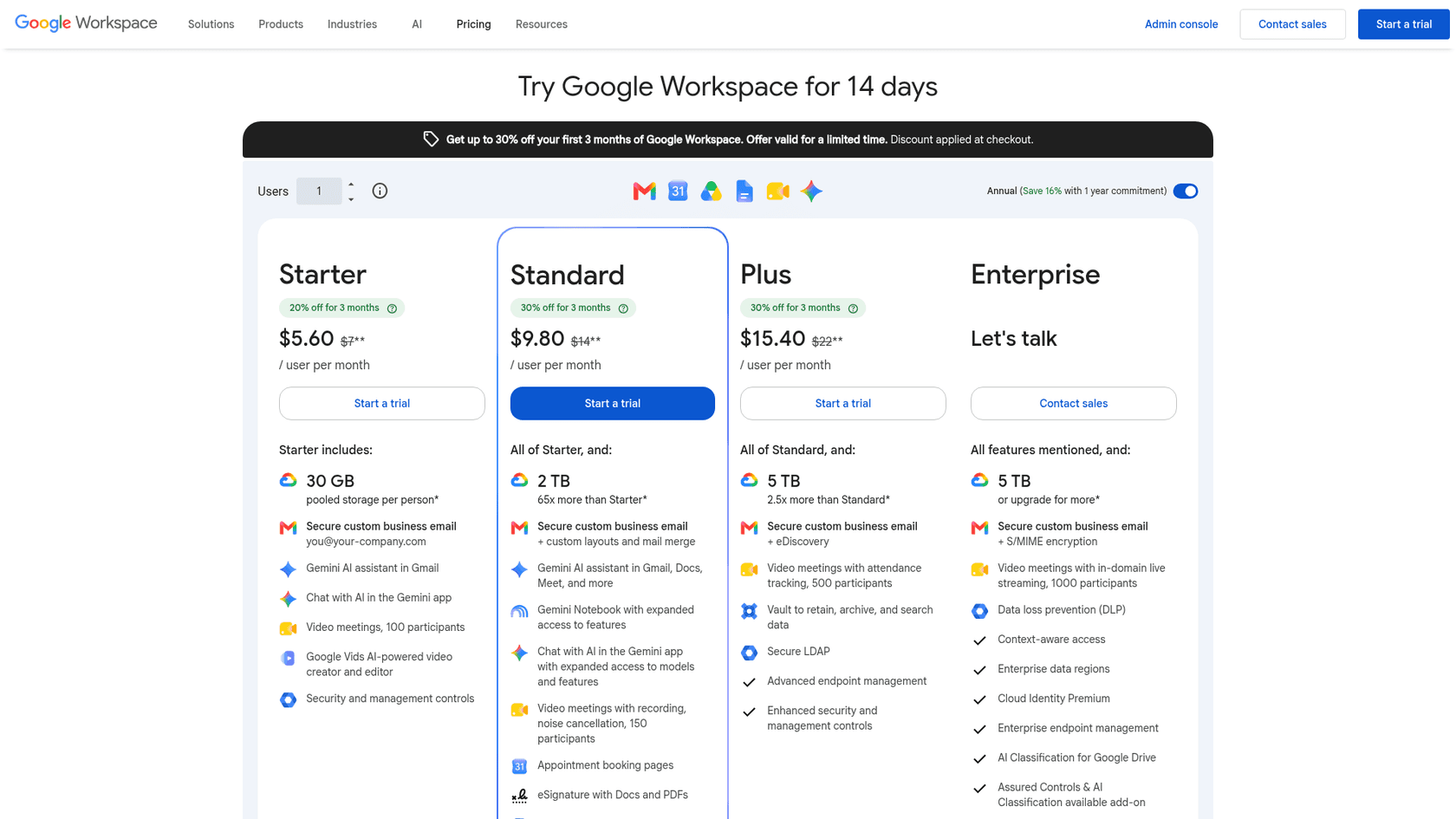This screenshot has height=819, width=1456.
Task: Start a trial for the Standard plan
Action: pyautogui.click(x=613, y=403)
